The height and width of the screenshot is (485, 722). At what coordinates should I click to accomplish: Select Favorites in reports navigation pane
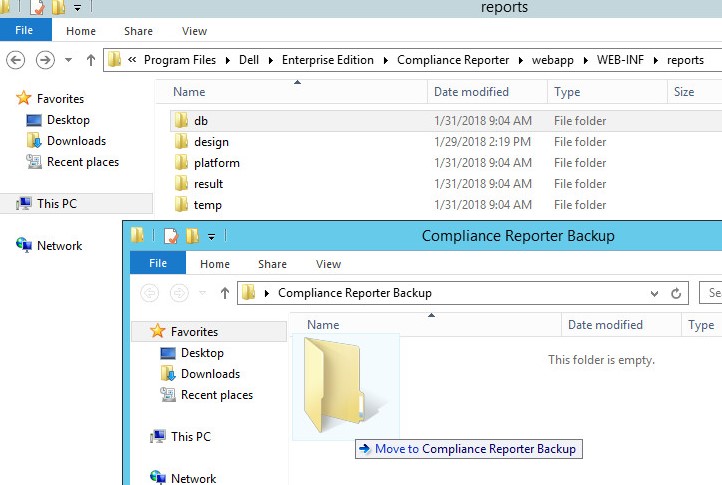pyautogui.click(x=60, y=99)
